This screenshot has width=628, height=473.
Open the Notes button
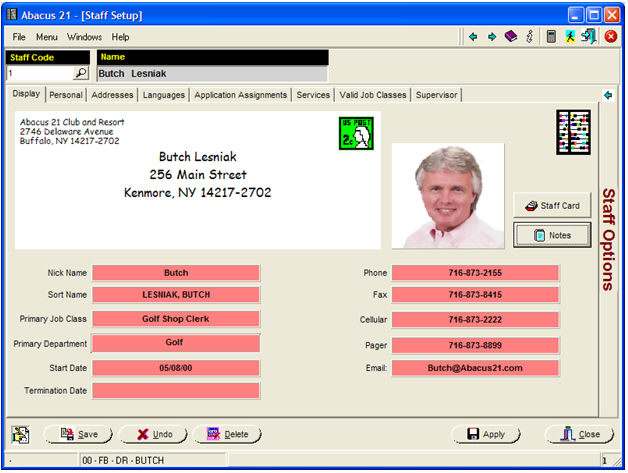[552, 235]
